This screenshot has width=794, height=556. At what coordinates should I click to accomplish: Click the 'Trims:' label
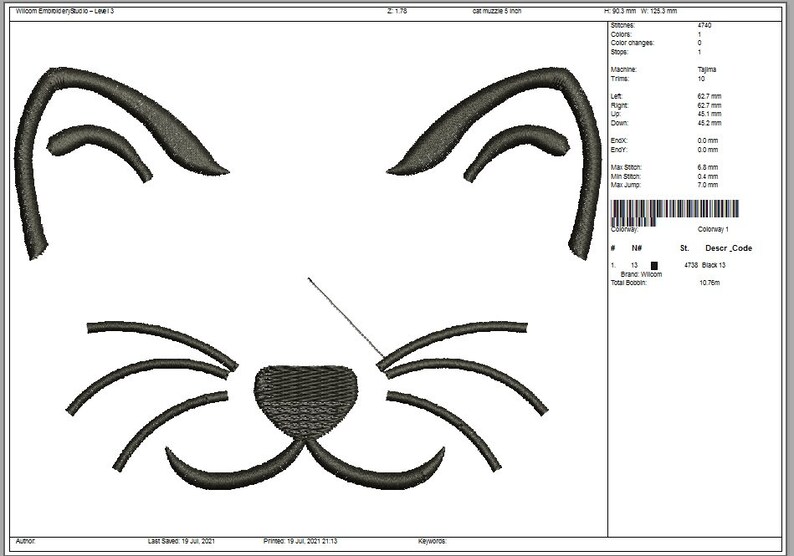click(620, 78)
